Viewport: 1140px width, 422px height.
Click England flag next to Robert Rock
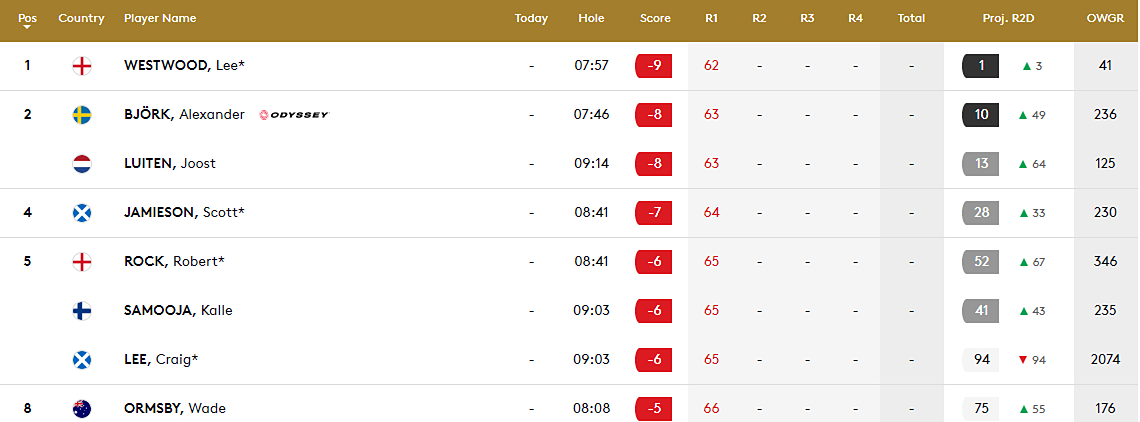(x=82, y=262)
